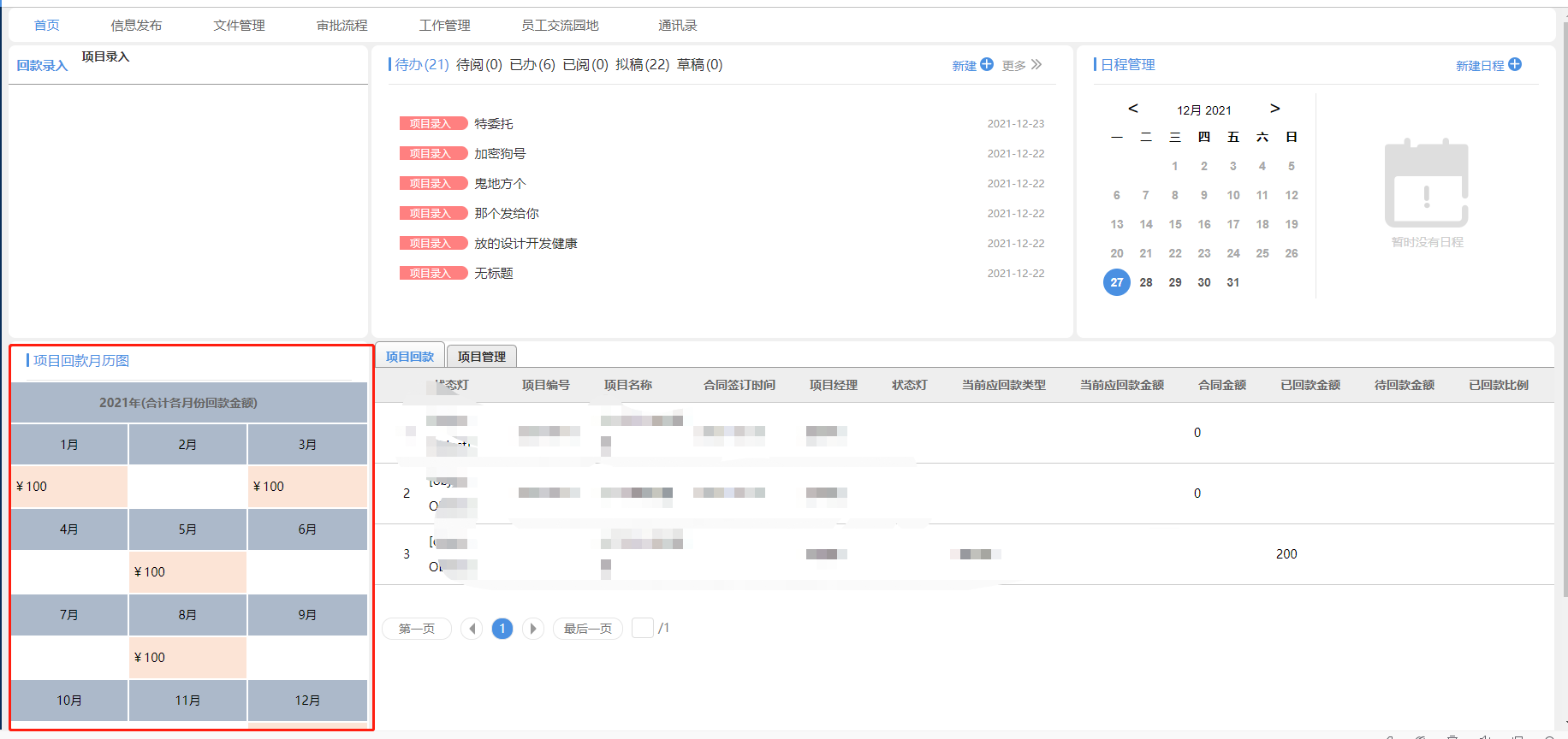The image size is (1568, 739).
Task: Jump to 第一页 of the table
Action: [x=417, y=629]
